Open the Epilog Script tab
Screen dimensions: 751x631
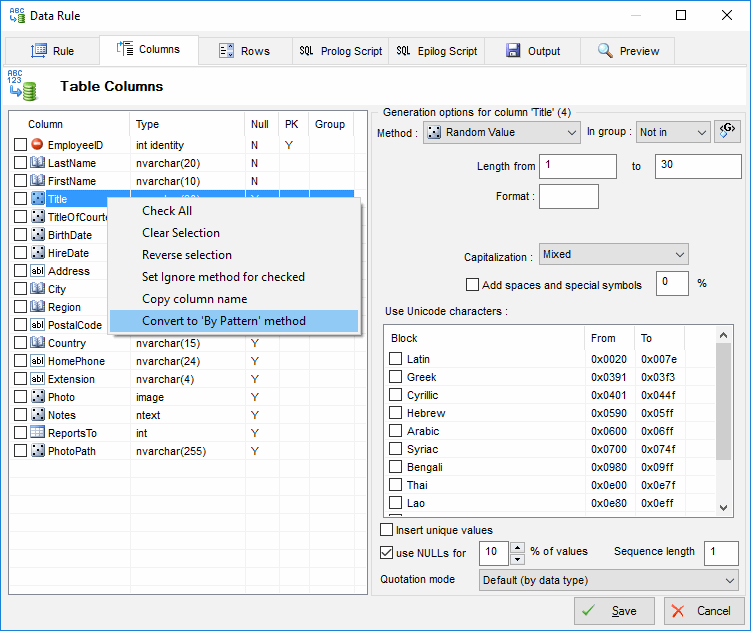437,51
